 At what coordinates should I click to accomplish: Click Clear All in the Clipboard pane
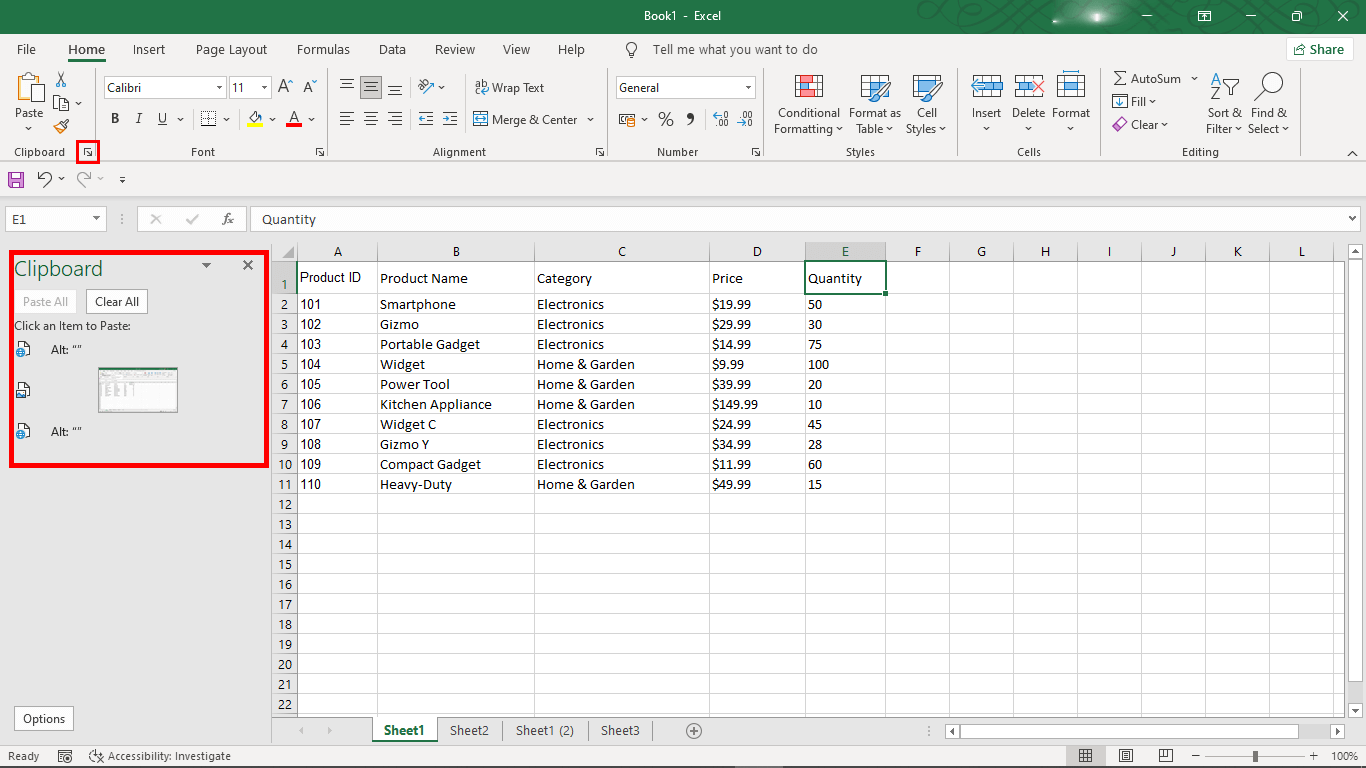pyautogui.click(x=116, y=301)
